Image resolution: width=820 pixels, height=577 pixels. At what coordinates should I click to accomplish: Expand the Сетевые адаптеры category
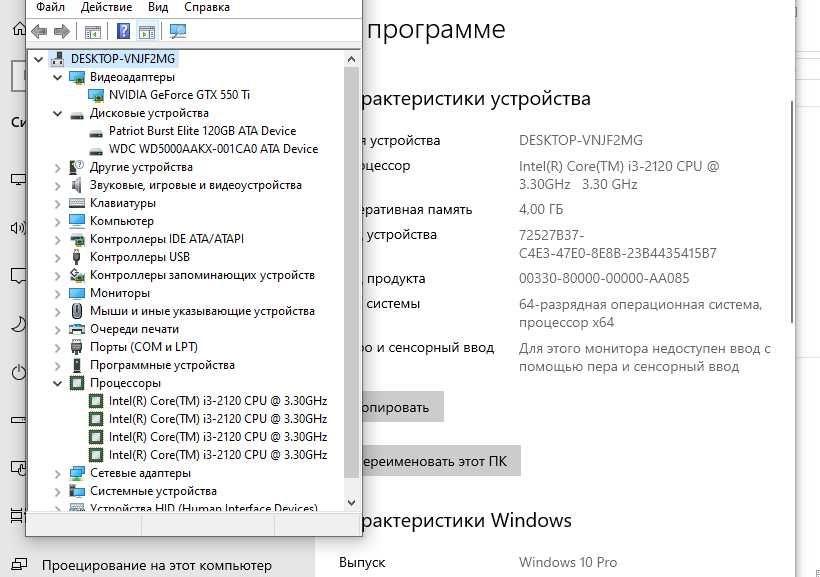click(58, 474)
